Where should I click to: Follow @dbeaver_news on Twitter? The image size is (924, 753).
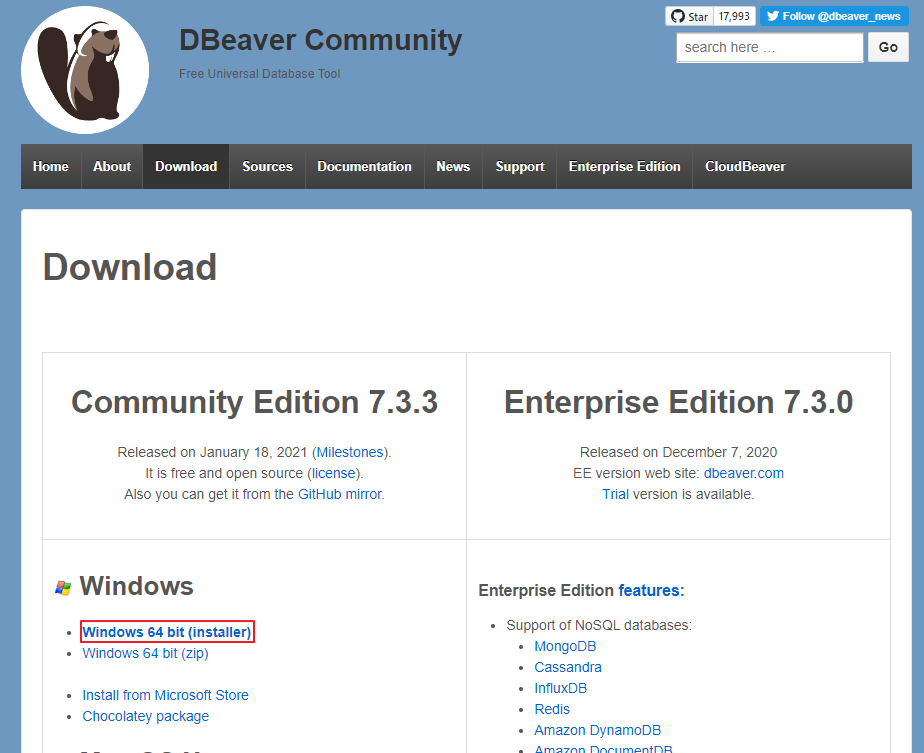834,16
